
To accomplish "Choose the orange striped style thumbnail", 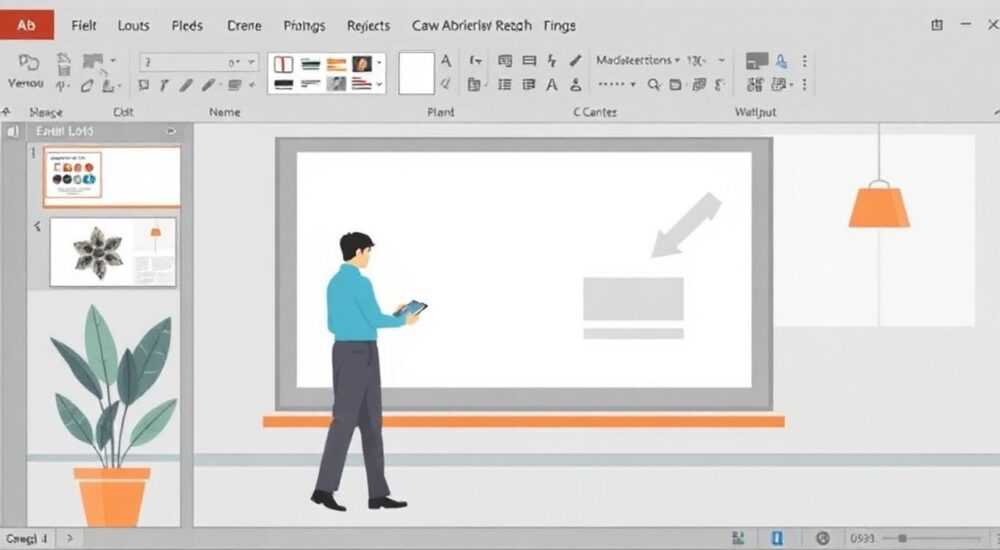I will pos(336,64).
